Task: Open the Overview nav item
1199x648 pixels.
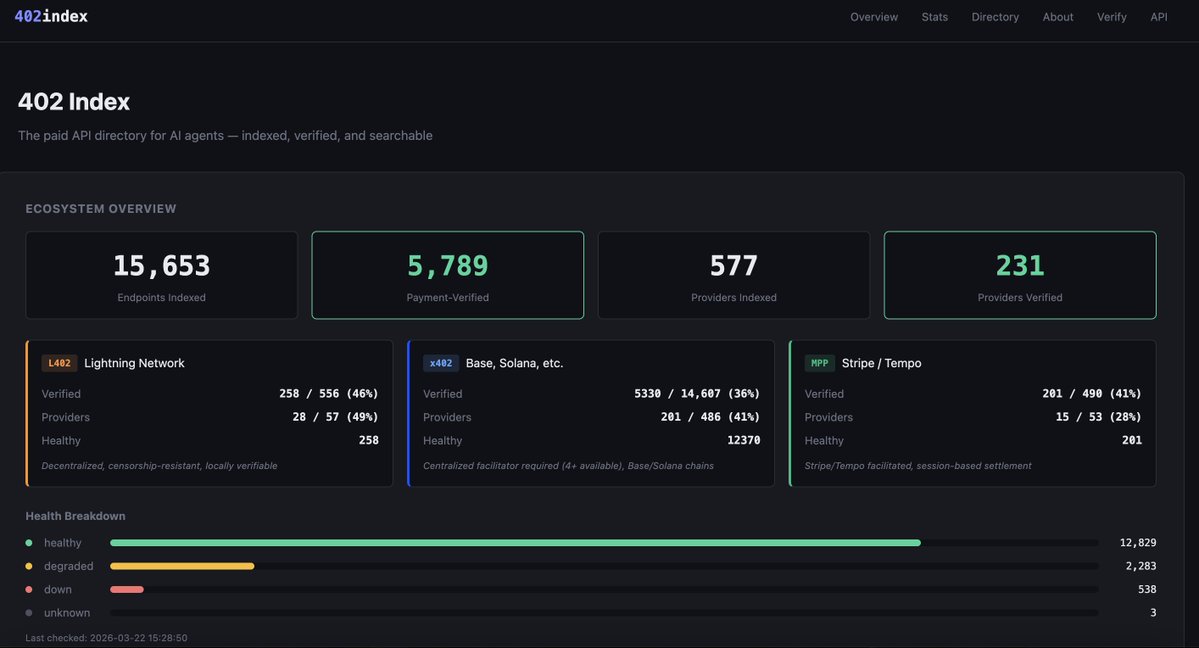Action: pyautogui.click(x=874, y=17)
